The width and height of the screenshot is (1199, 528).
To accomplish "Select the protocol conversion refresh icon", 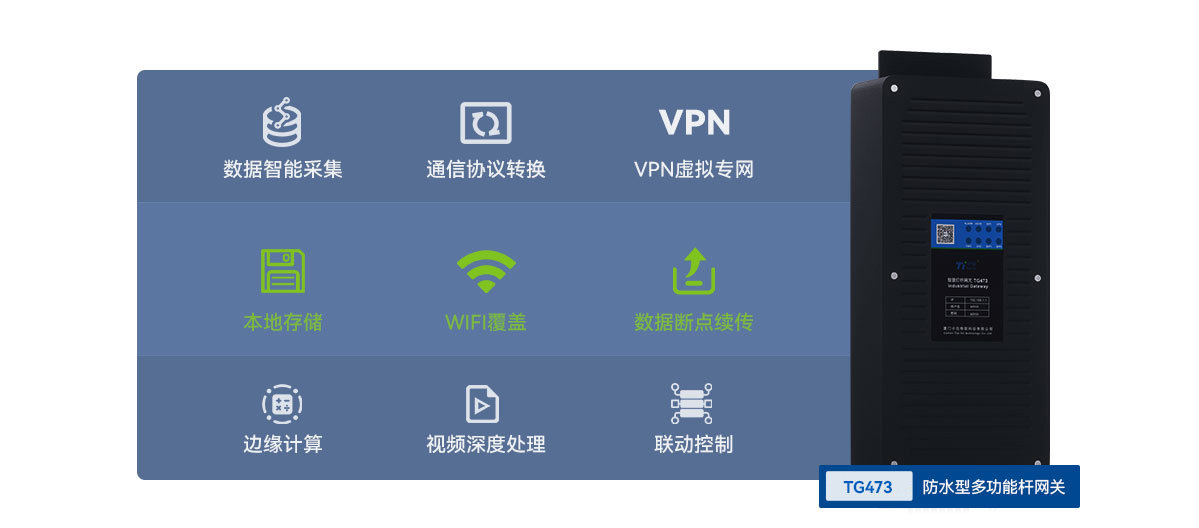I will [x=486, y=122].
